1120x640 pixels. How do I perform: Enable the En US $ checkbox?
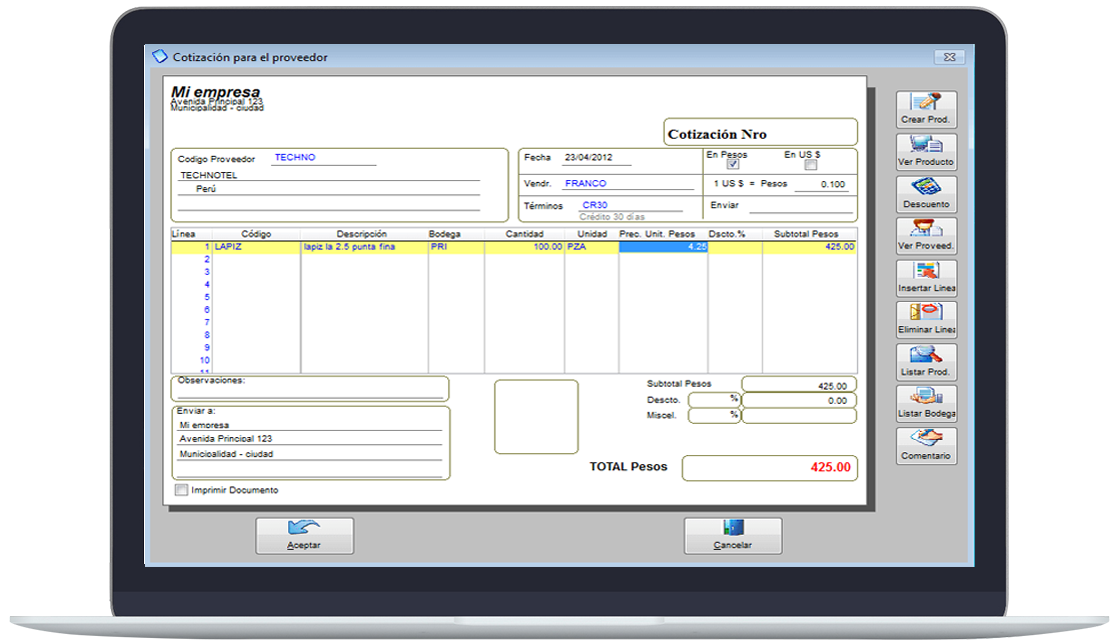pos(811,166)
